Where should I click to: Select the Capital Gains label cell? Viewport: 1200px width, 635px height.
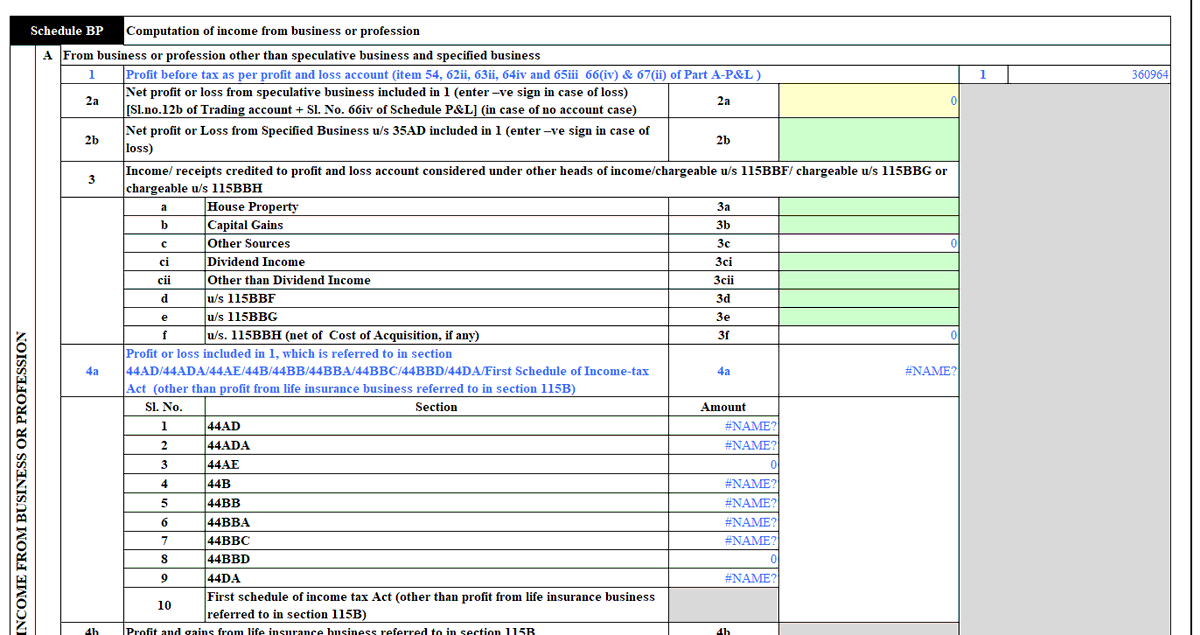436,225
